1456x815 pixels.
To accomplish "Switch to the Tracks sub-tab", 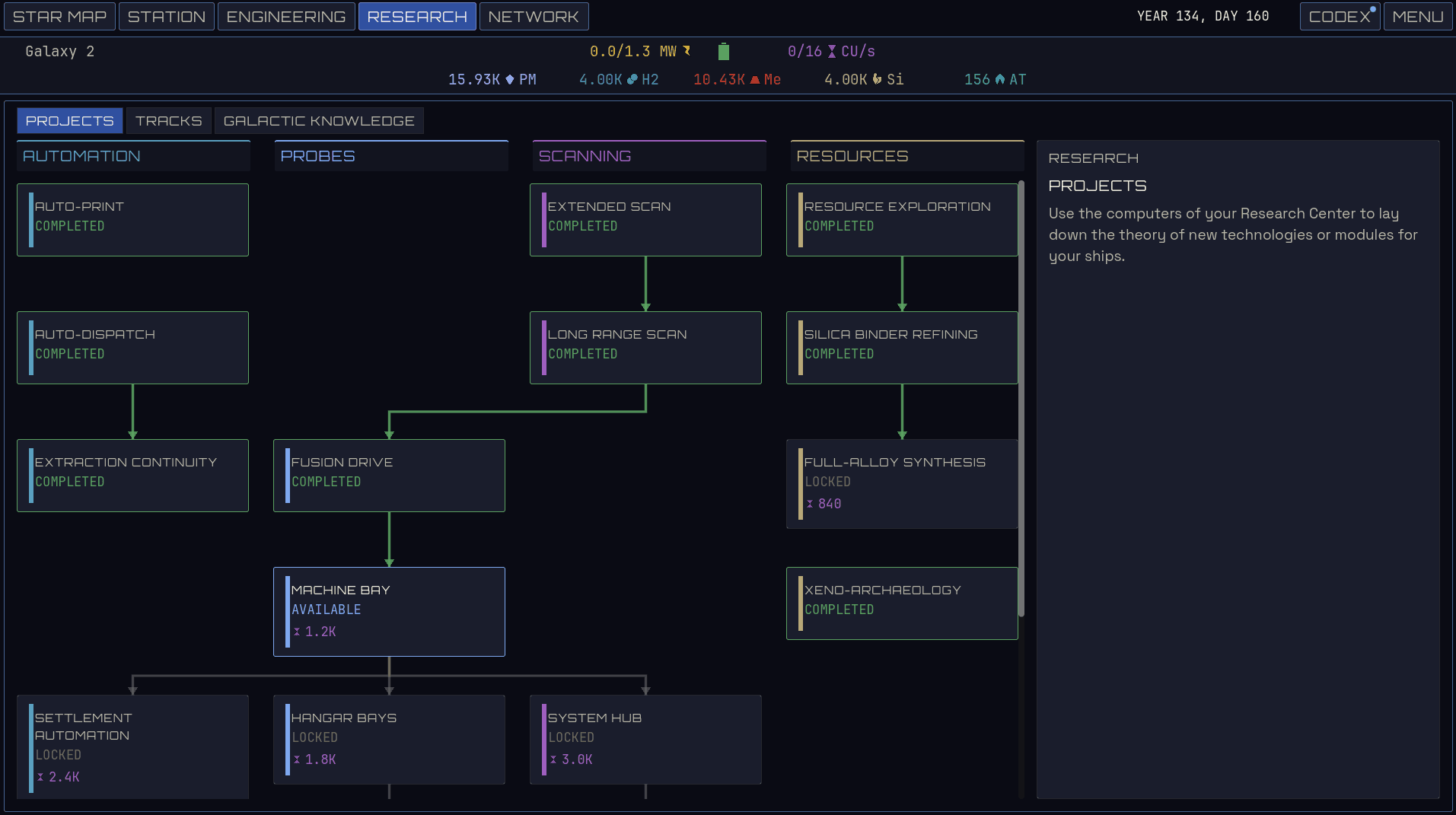I will [169, 121].
